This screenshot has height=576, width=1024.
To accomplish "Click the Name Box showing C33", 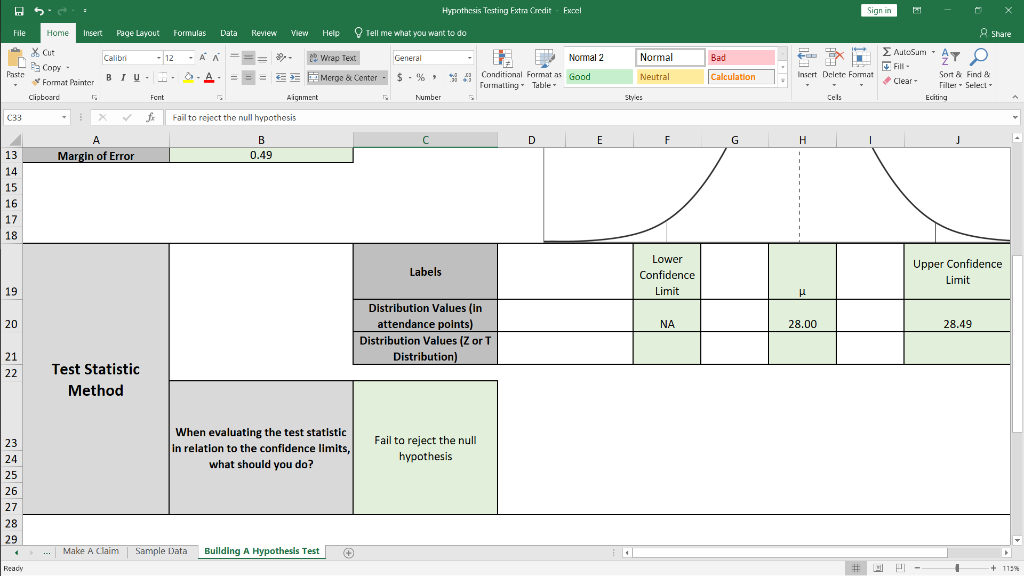I will coord(37,118).
